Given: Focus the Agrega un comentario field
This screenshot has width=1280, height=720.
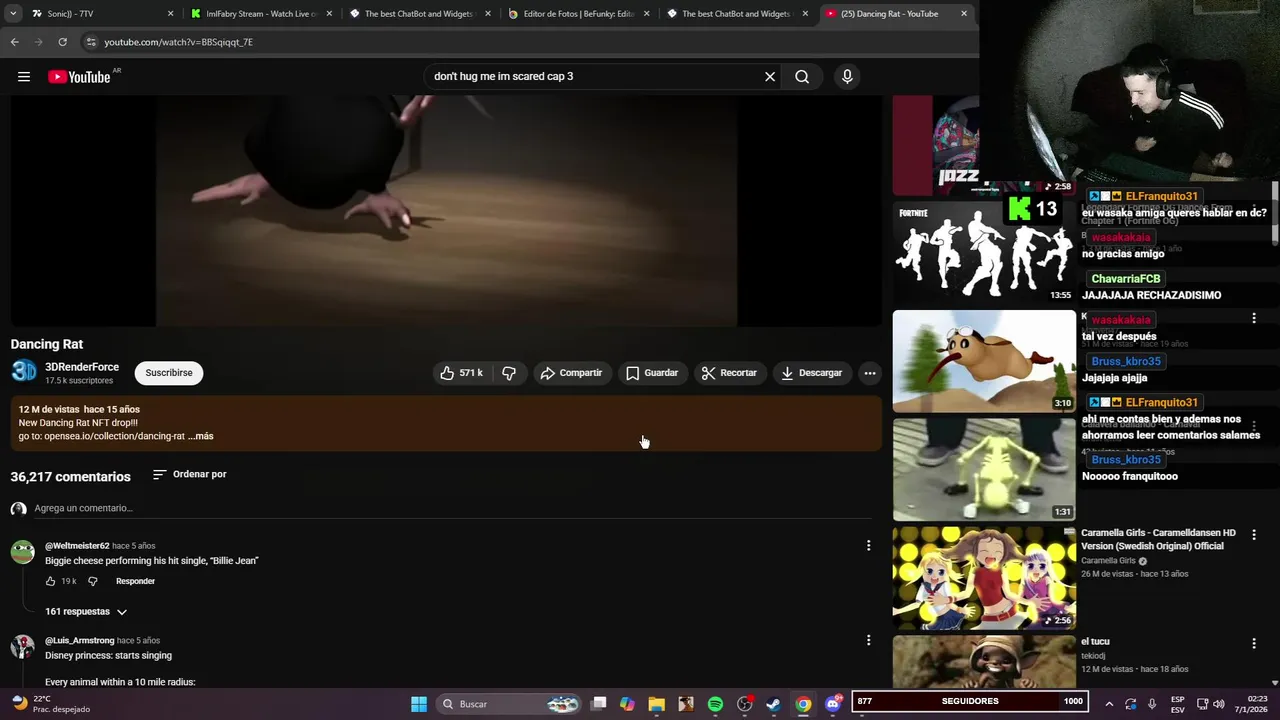Looking at the screenshot, I should (x=454, y=508).
